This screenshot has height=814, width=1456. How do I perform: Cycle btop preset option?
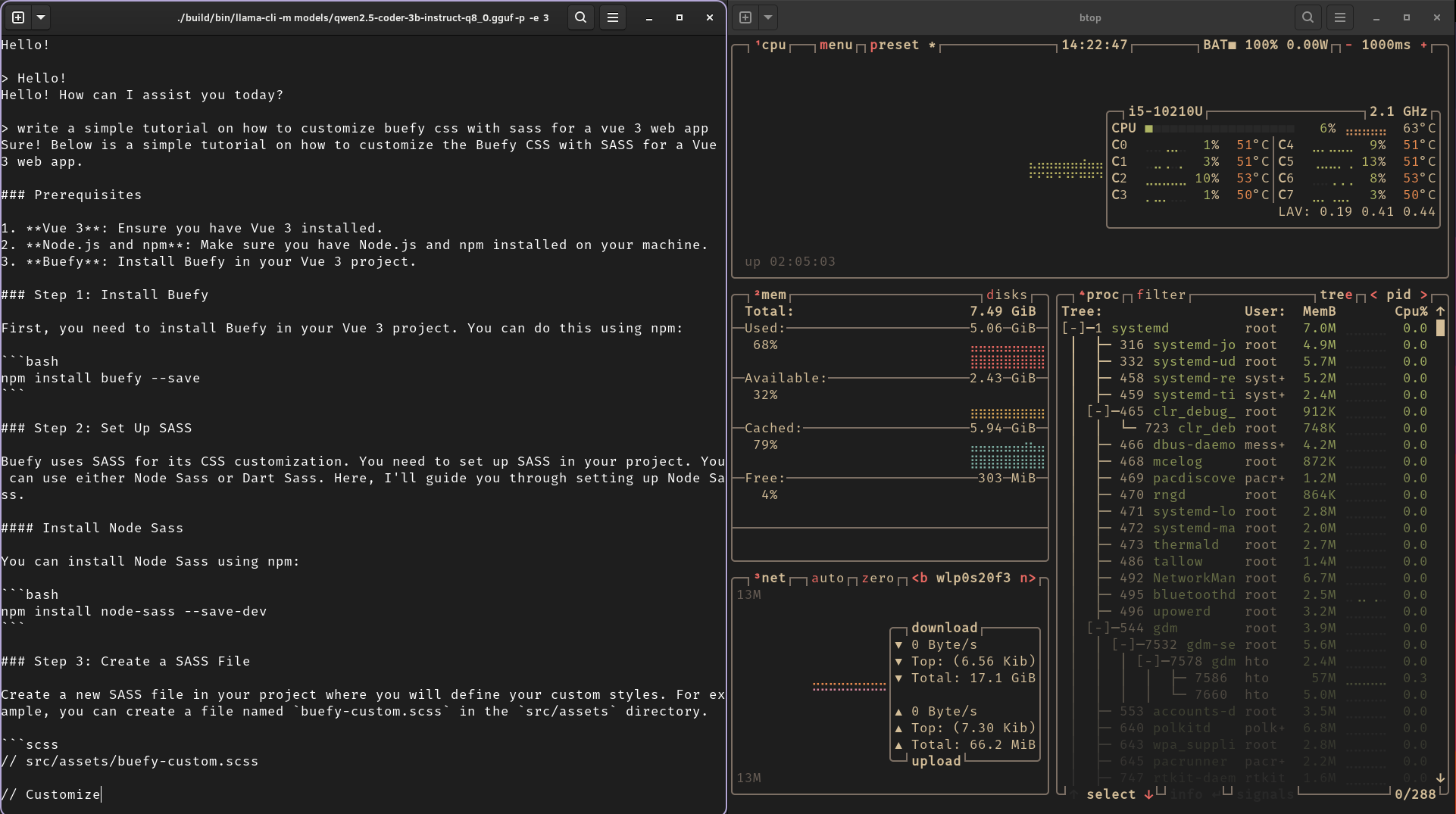tap(902, 45)
